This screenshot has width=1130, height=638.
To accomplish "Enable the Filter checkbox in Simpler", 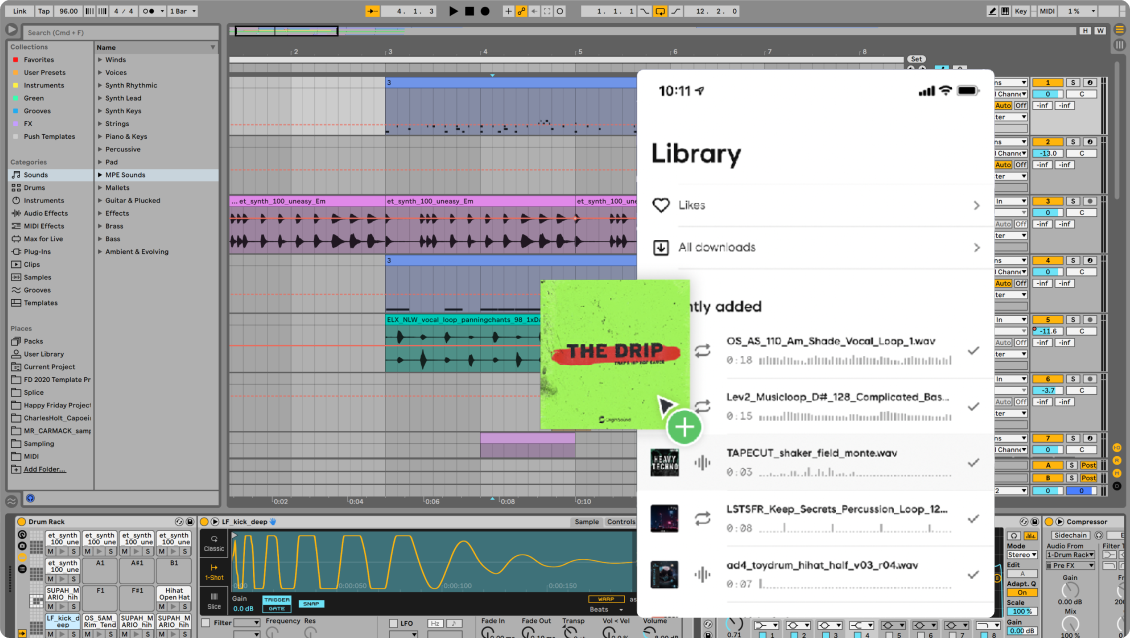I will (206, 623).
